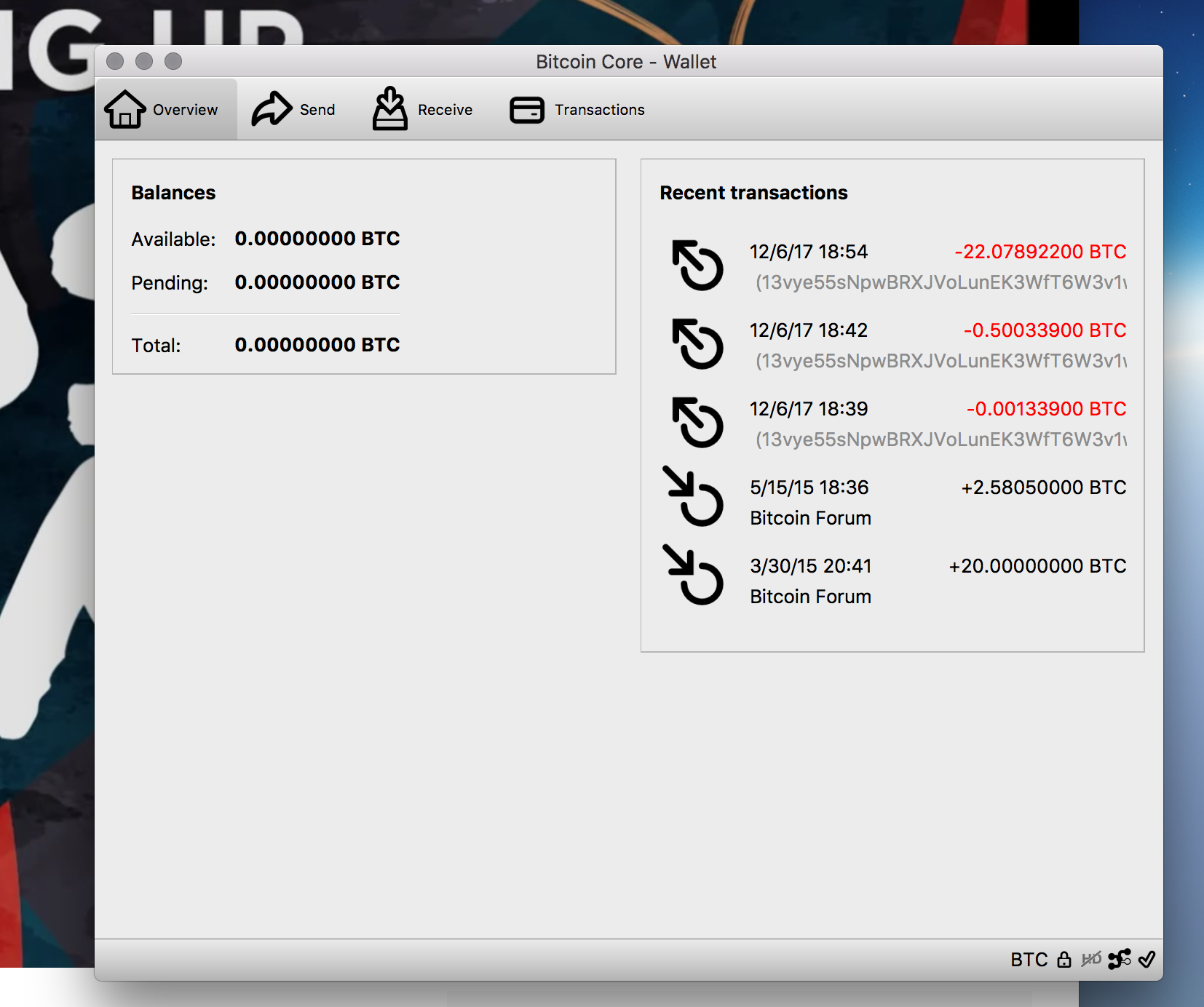The height and width of the screenshot is (1007, 1204).
Task: Click the Overview house icon
Action: point(125,109)
